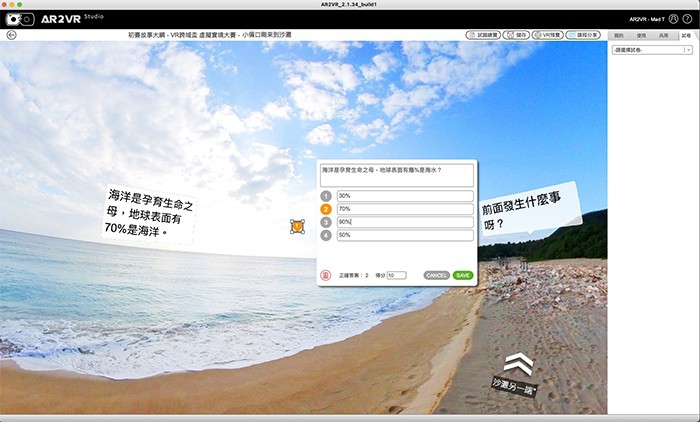
Task: Choose answer 4 as correct option
Action: (325, 235)
